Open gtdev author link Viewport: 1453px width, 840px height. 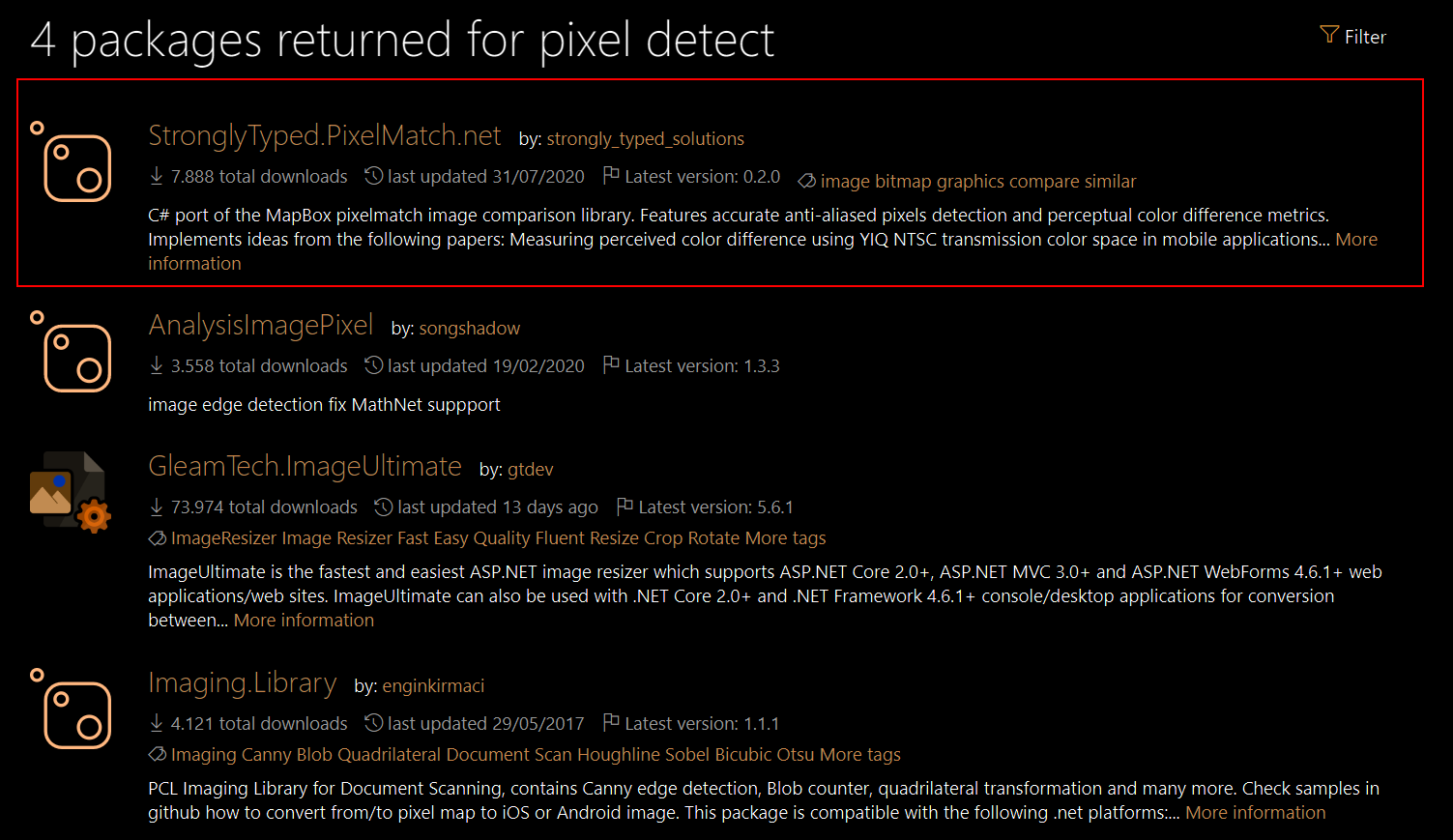point(531,469)
